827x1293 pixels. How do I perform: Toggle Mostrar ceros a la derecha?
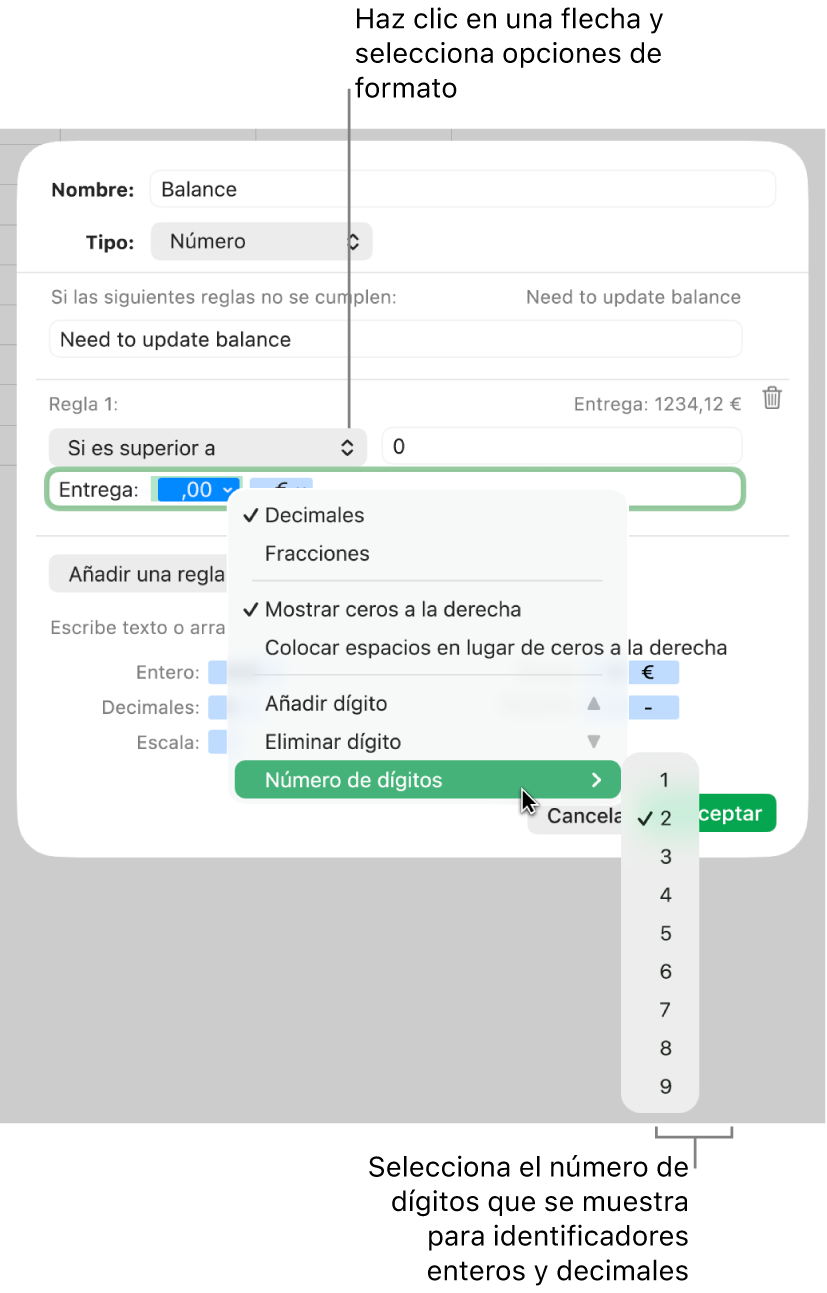click(x=427, y=610)
